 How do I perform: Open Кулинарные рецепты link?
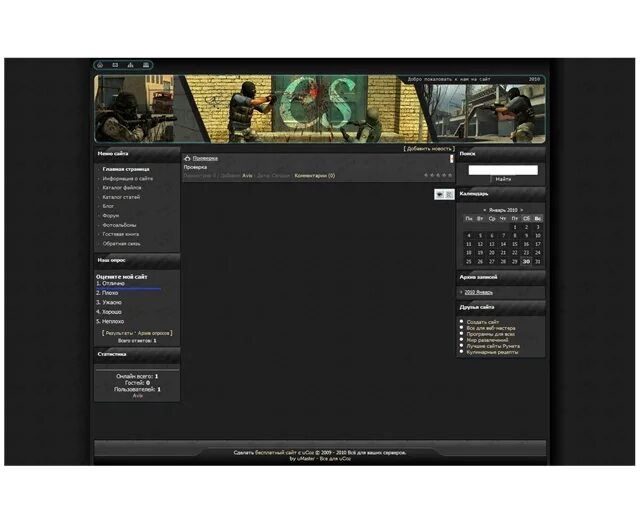492,352
